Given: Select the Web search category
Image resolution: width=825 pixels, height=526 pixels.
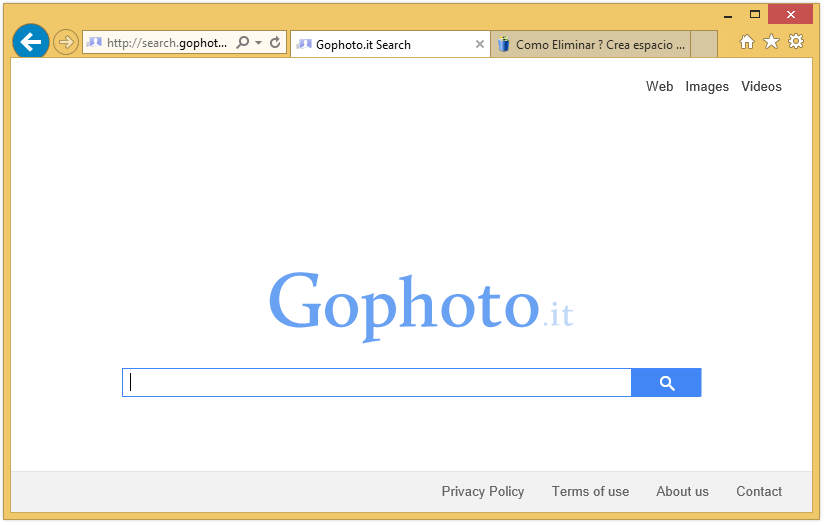Looking at the screenshot, I should [x=659, y=86].
